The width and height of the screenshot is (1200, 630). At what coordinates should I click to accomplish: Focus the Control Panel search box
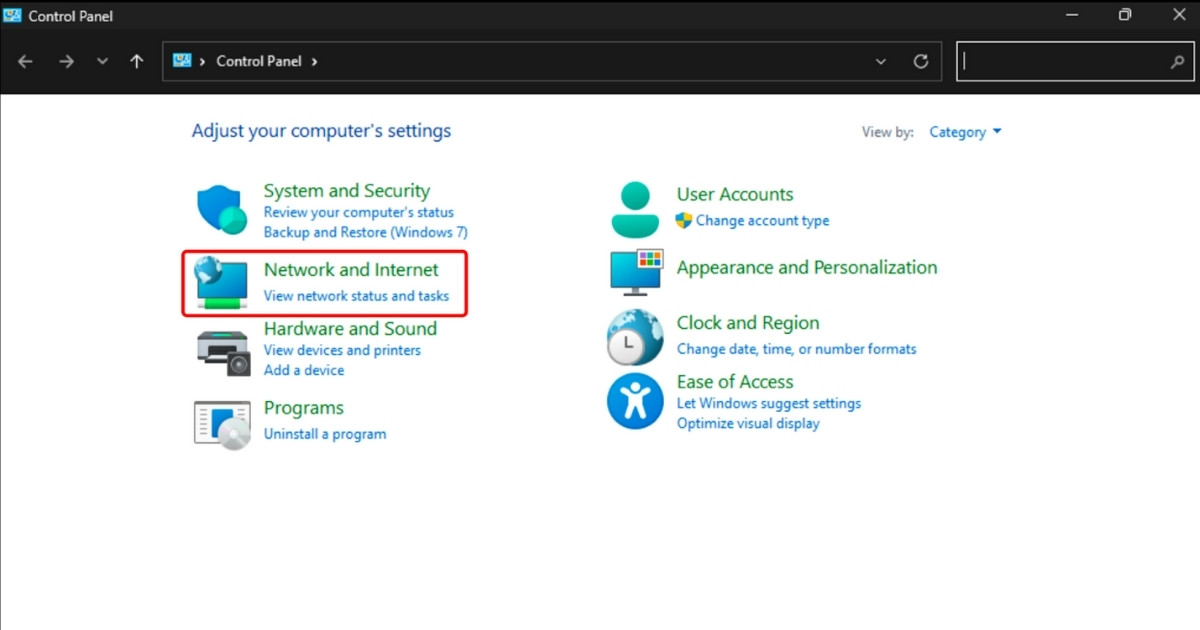1065,61
